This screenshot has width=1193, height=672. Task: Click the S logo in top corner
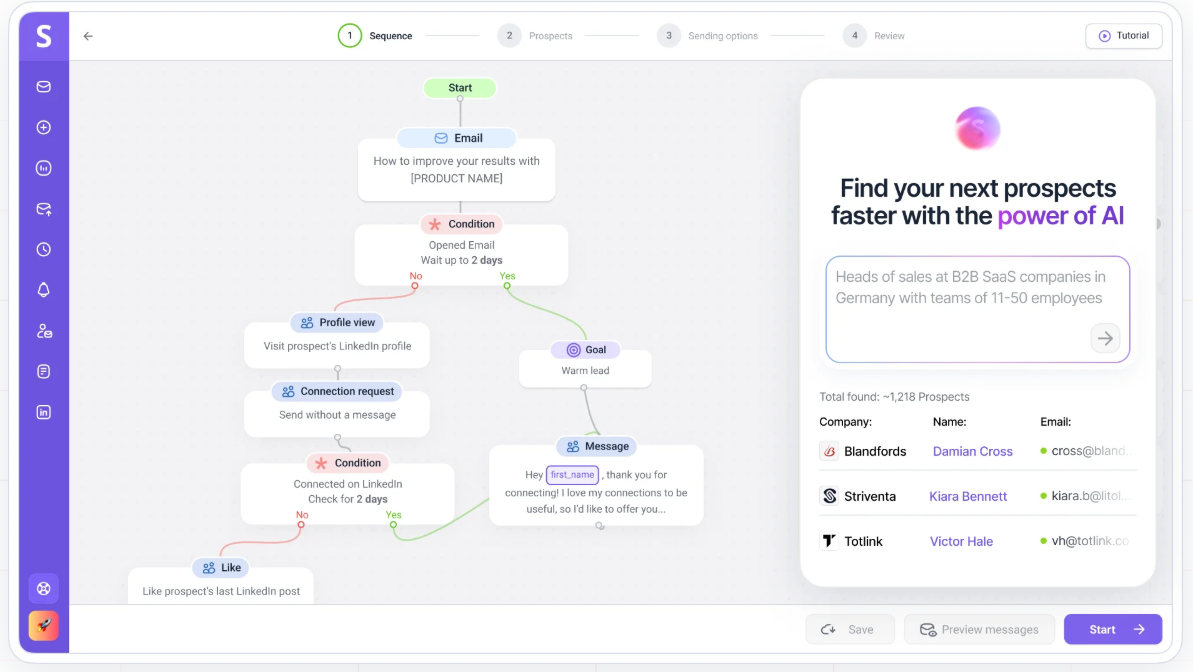[44, 36]
